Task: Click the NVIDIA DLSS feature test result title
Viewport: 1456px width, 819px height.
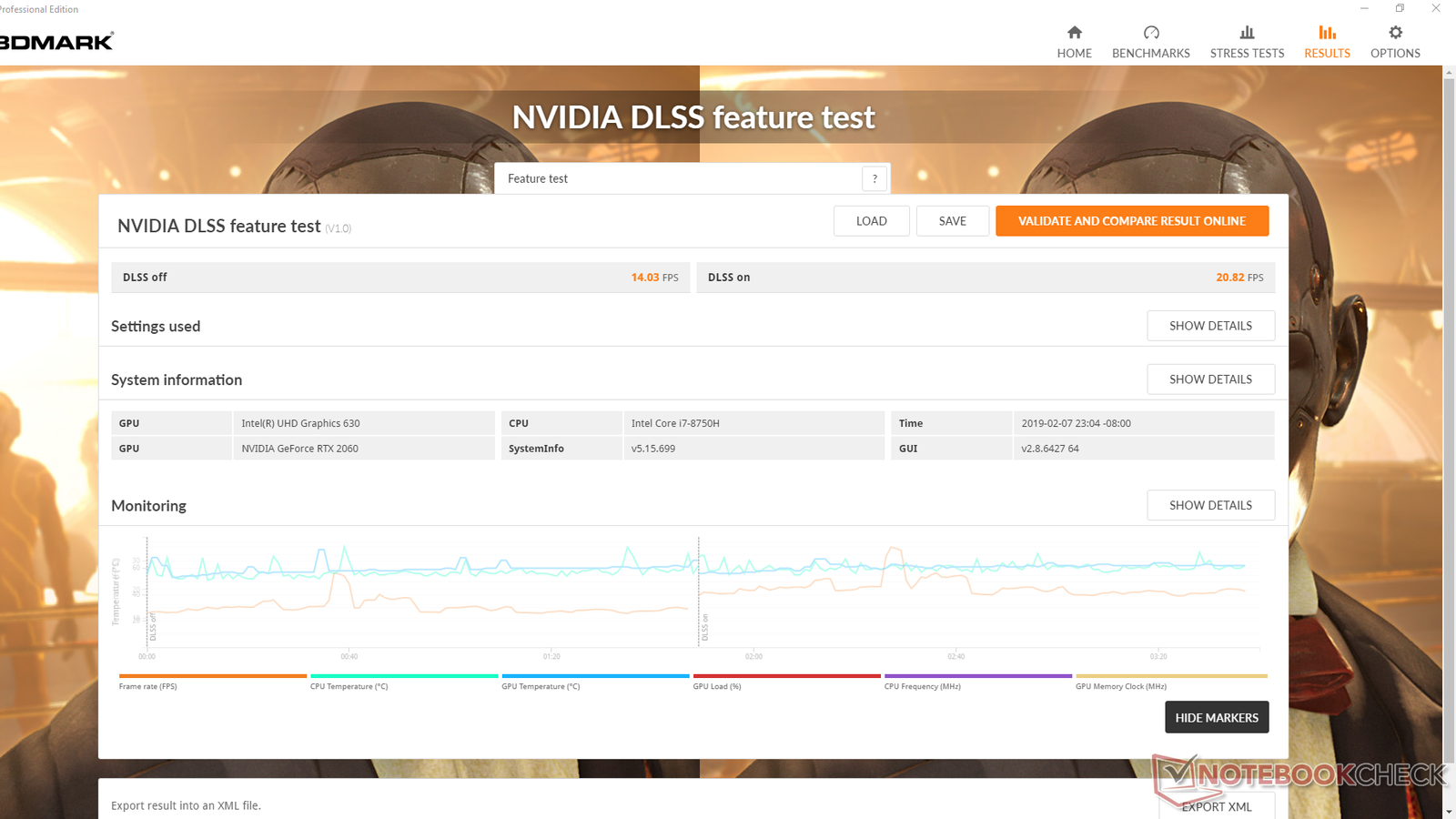Action: pyautogui.click(x=218, y=226)
